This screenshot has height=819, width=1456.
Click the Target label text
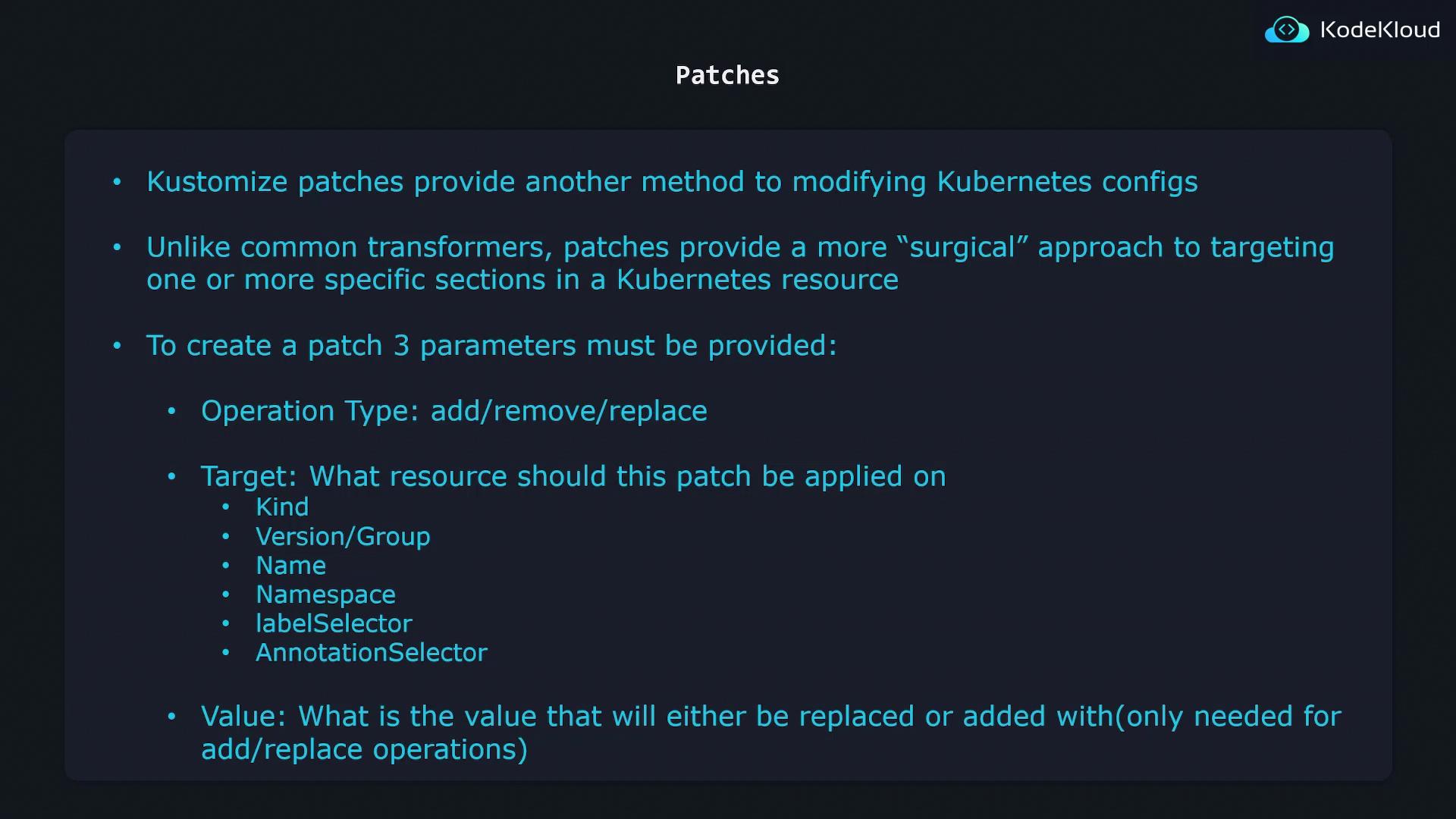point(248,476)
